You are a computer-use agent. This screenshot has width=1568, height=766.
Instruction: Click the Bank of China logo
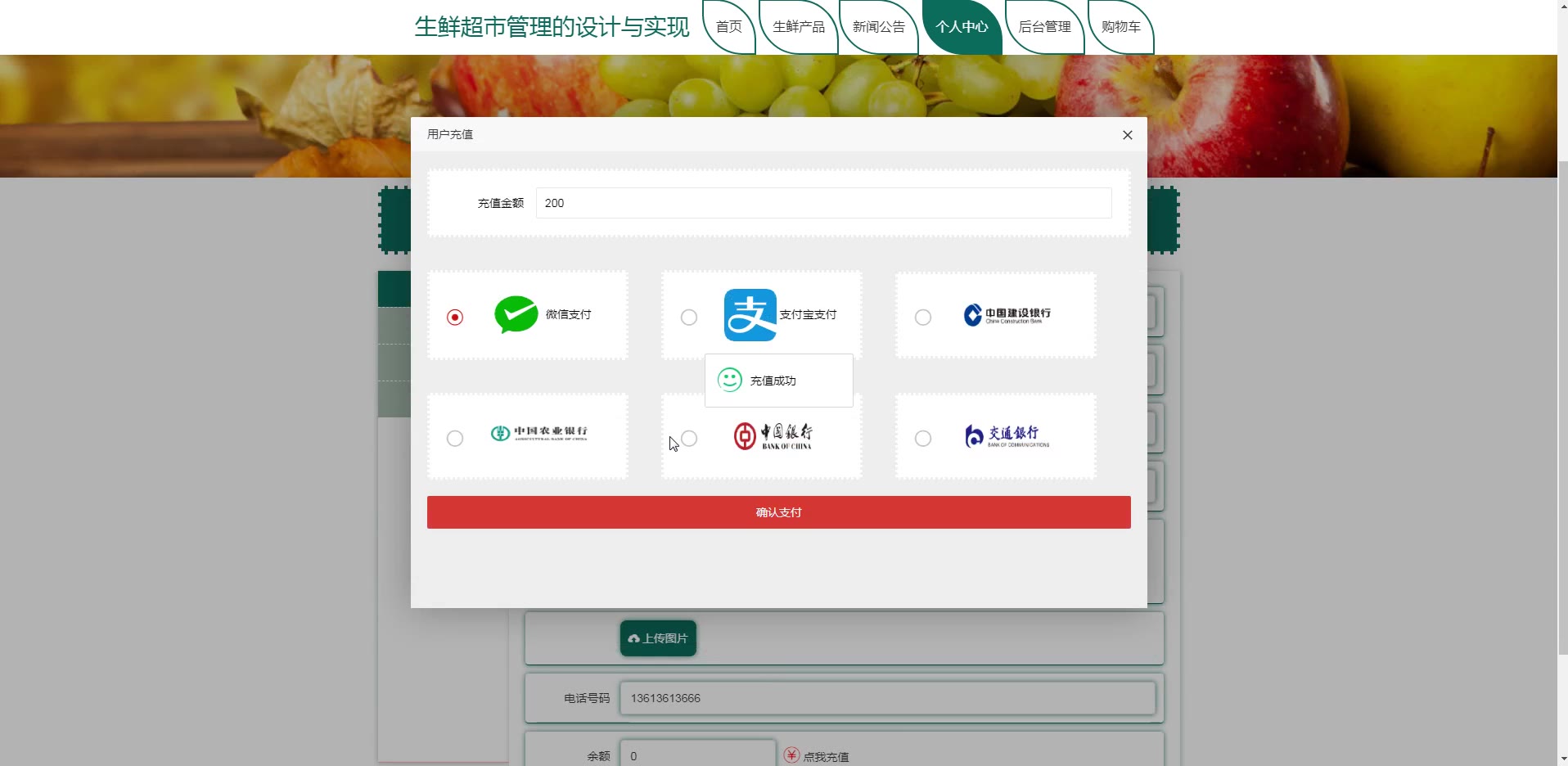pyautogui.click(x=773, y=436)
